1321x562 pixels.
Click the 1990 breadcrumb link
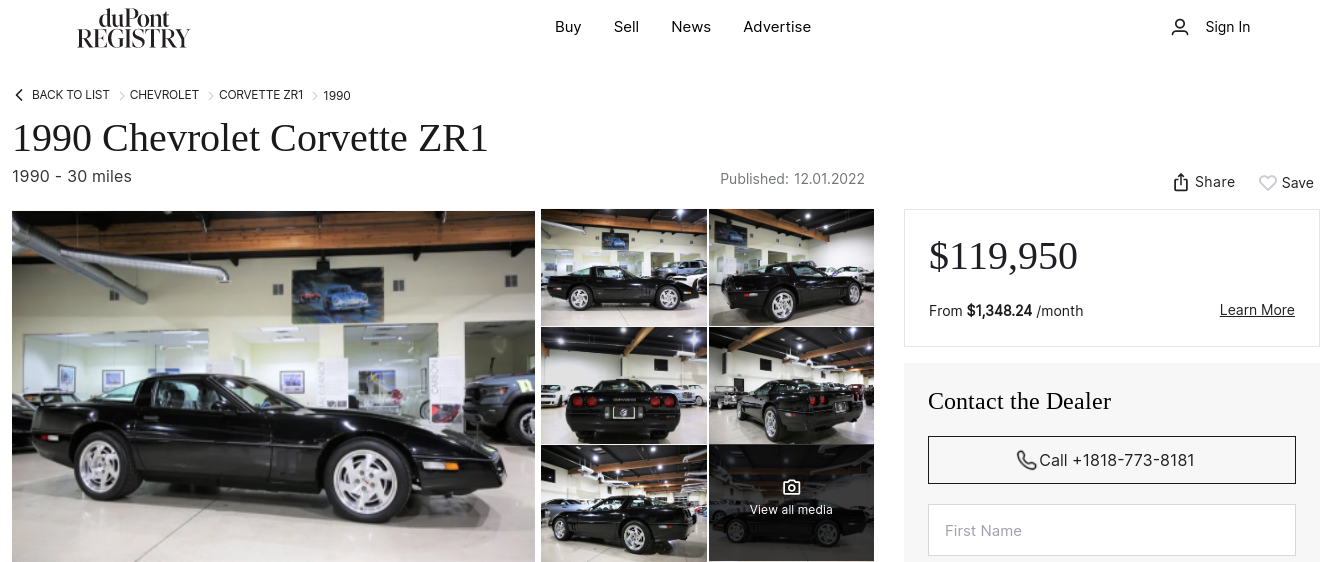coord(337,96)
